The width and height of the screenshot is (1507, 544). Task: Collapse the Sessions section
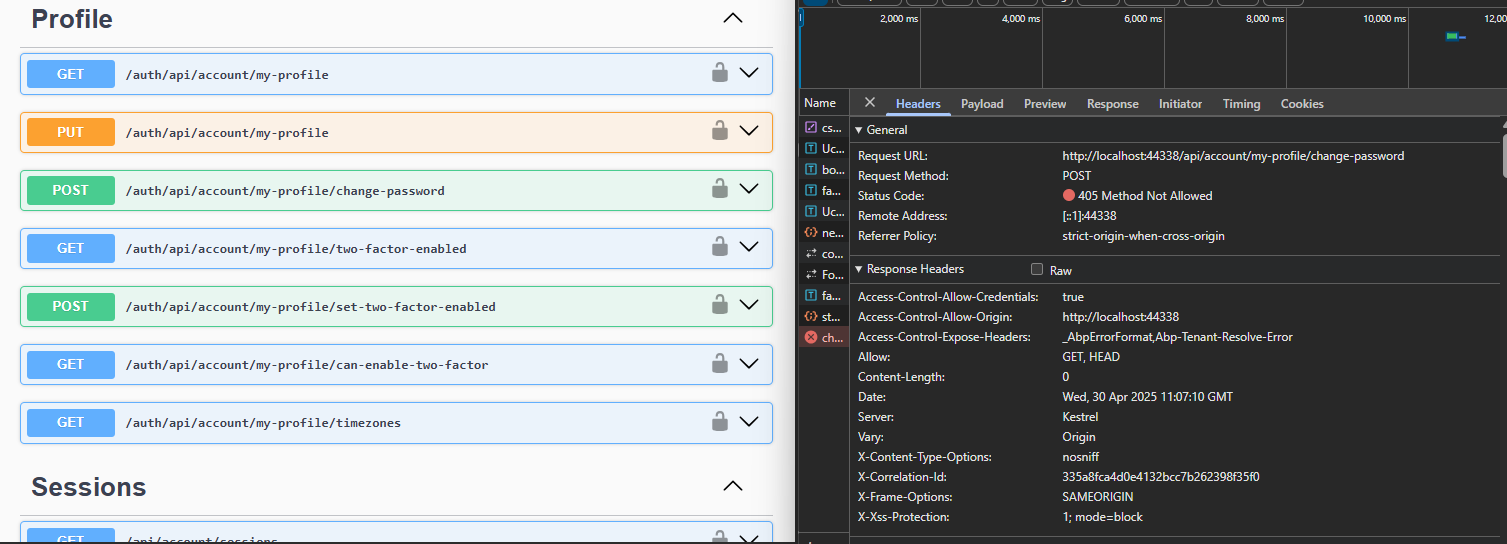coord(733,486)
